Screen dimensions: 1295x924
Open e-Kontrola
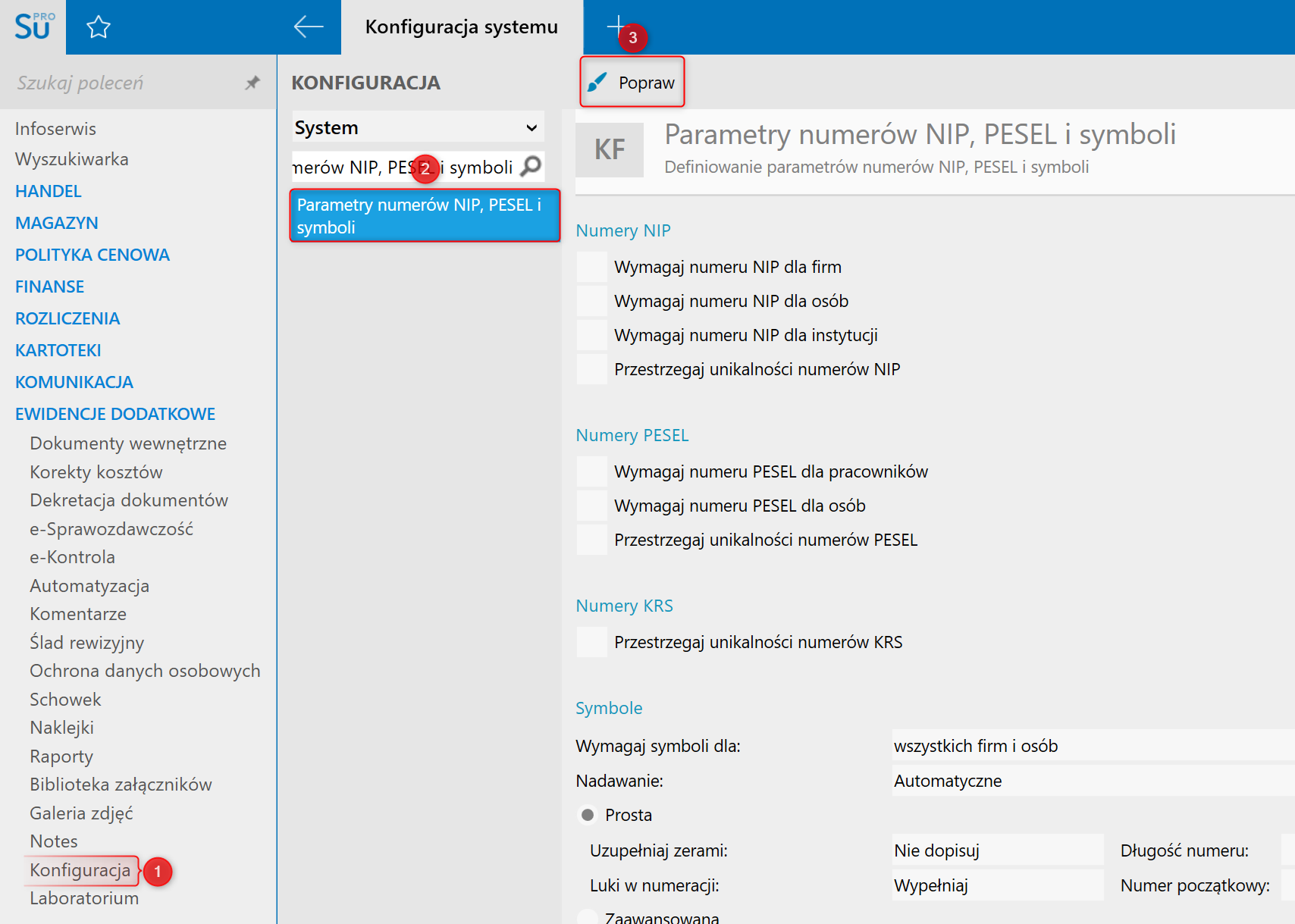[x=73, y=557]
